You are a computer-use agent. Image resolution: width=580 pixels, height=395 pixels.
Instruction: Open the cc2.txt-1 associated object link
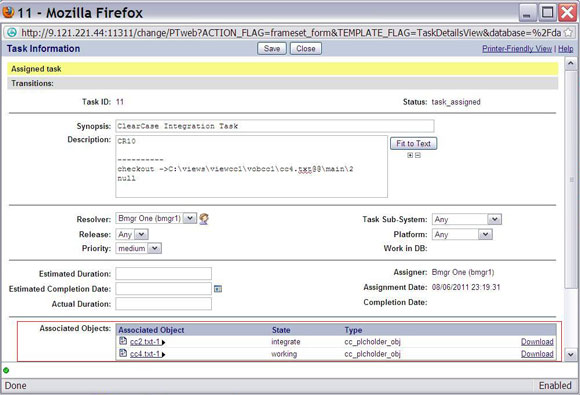click(145, 342)
